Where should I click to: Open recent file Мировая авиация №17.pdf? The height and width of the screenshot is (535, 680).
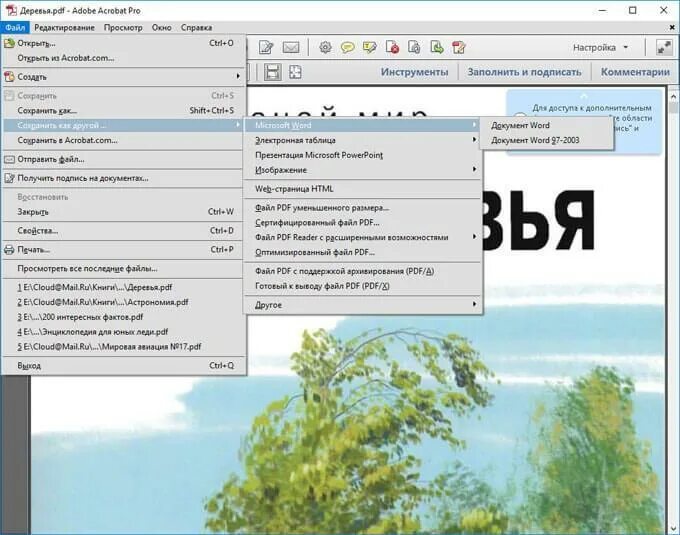point(124,346)
